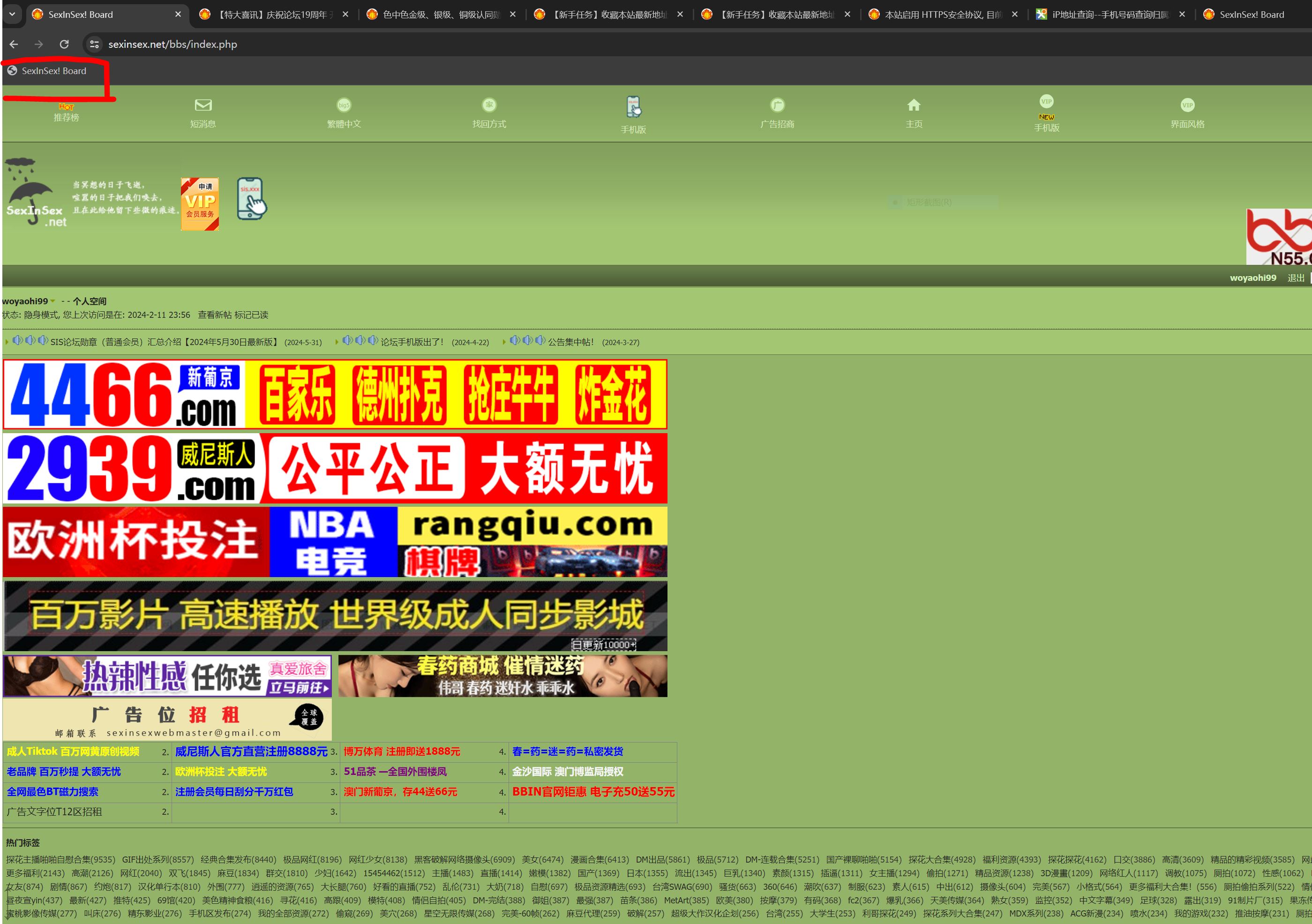Click the 推荐榜 HOT item
Viewport: 1312px width, 924px height.
point(66,113)
